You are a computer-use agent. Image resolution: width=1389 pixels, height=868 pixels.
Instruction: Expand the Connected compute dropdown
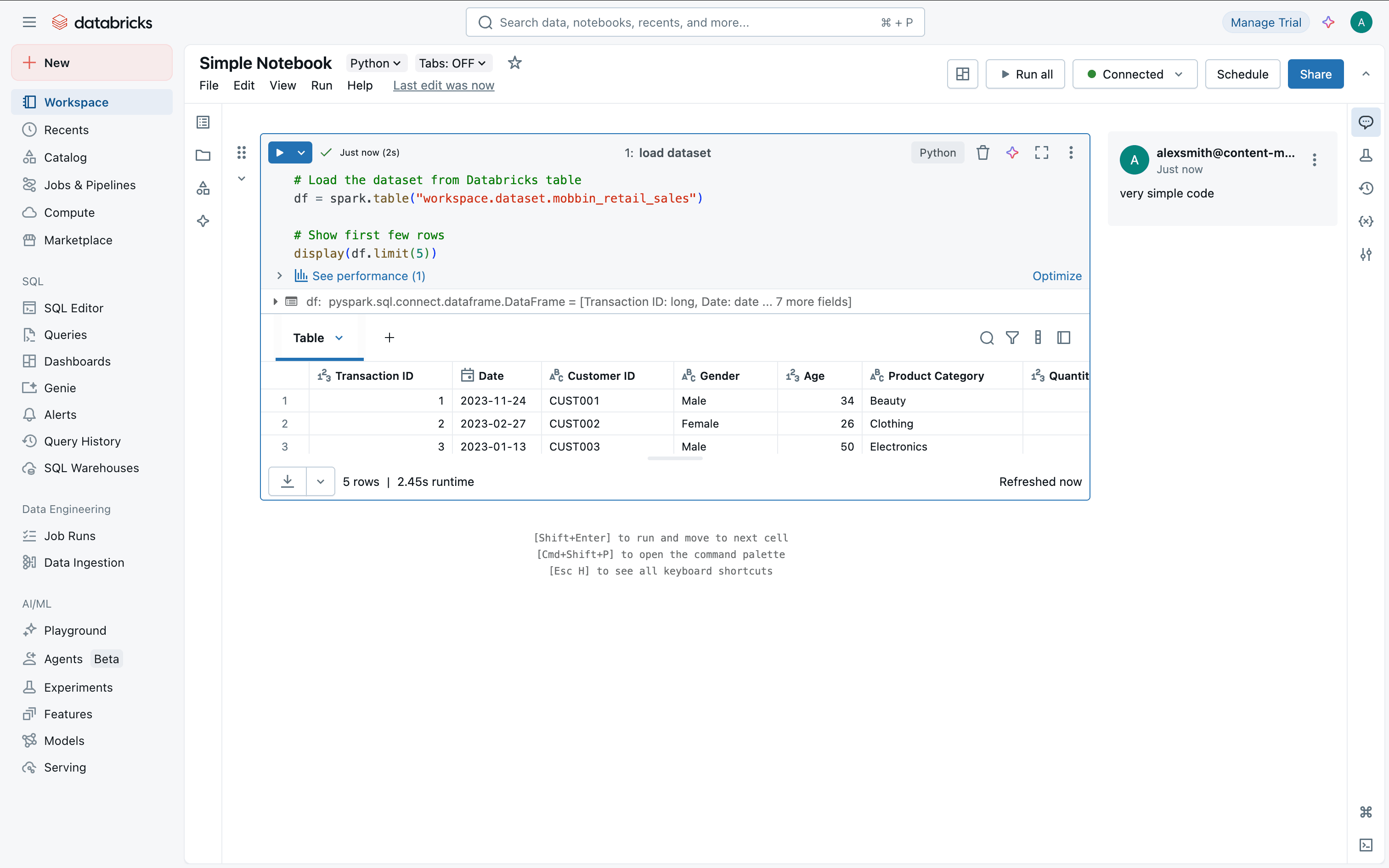[1134, 74]
